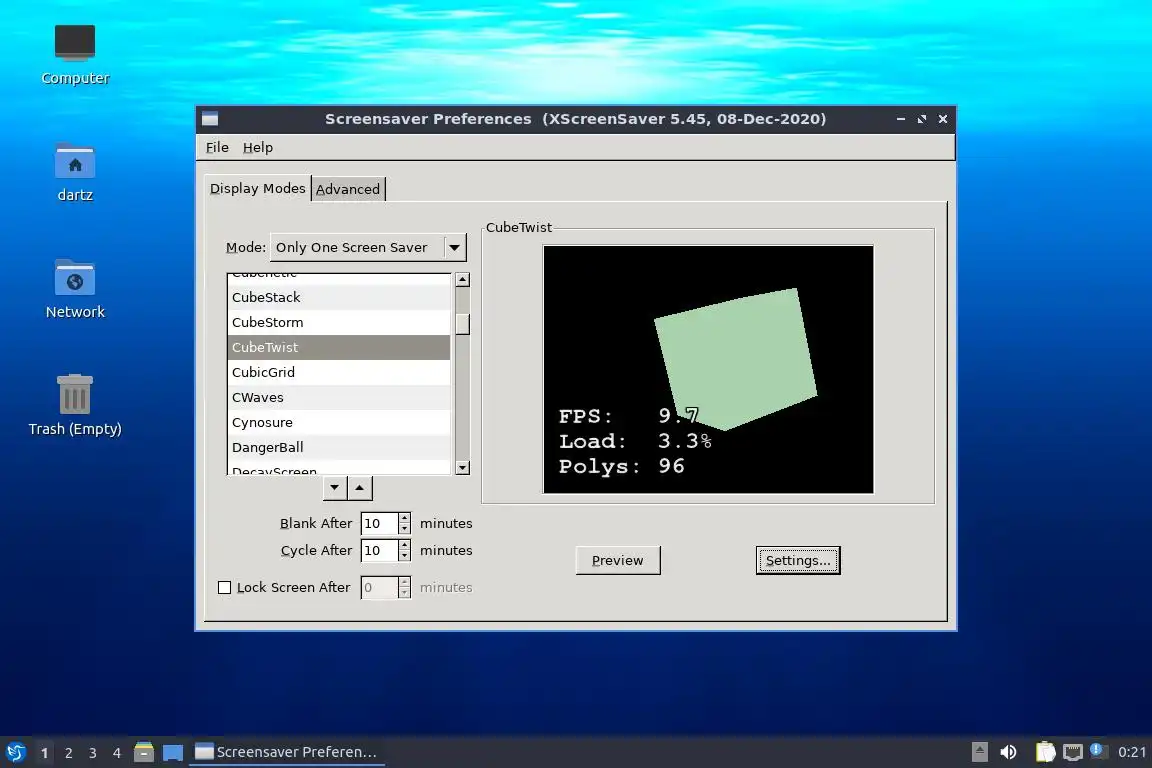Run the next screensaver with down arrow button
The width and height of the screenshot is (1152, 768).
point(335,487)
